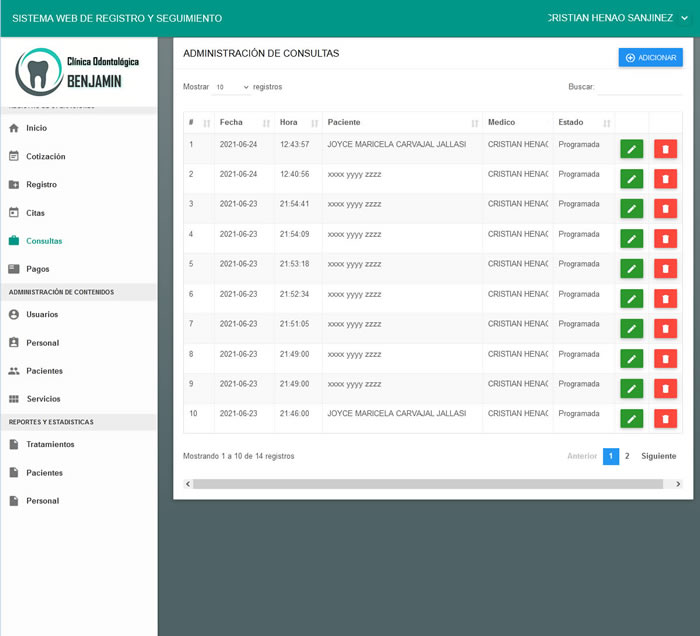Delete the consulta at 21:54:09
The height and width of the screenshot is (636, 700).
[x=665, y=239]
